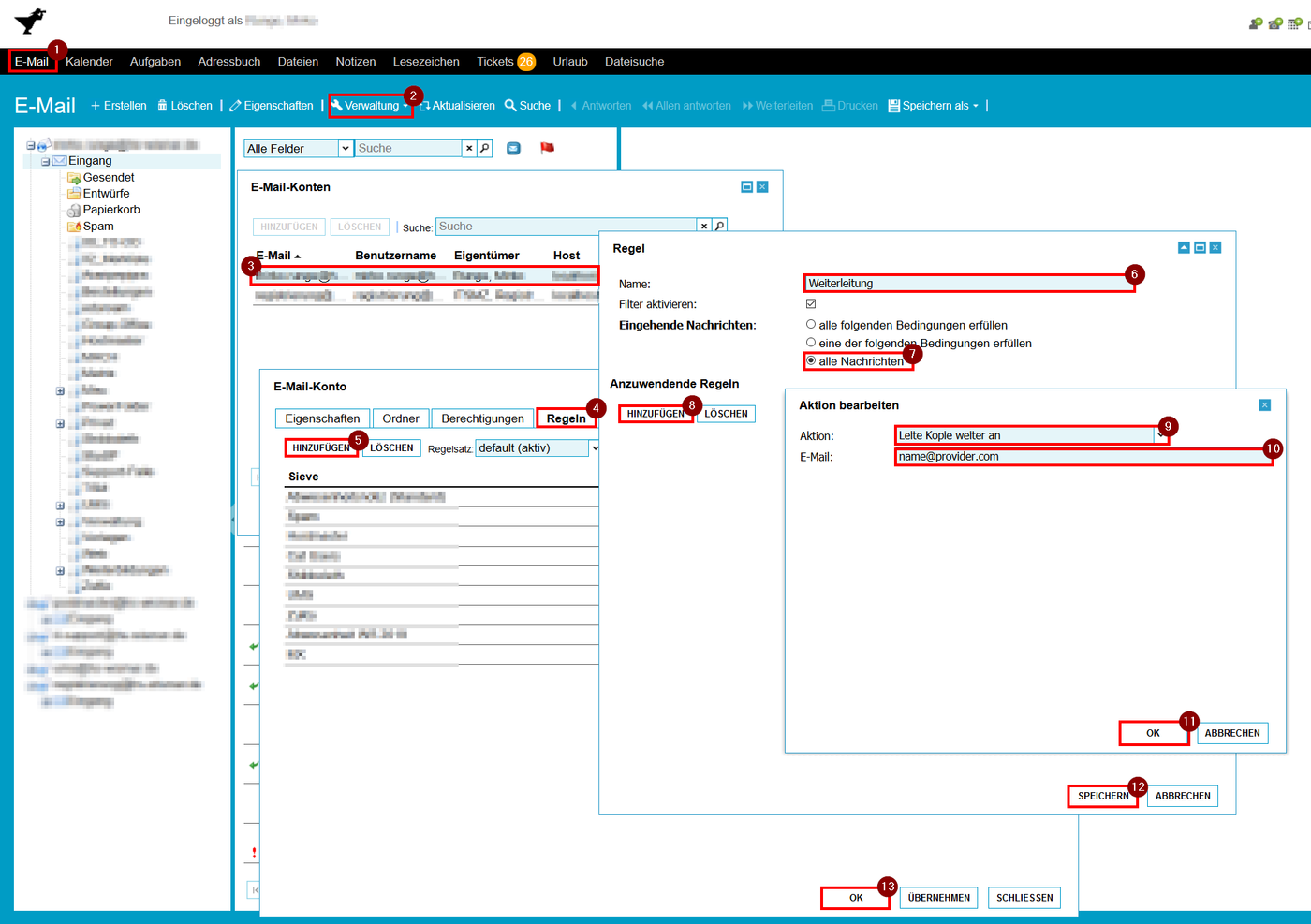
Task: Click the magnifier icon next to the Alle Felder search
Action: pos(485,148)
